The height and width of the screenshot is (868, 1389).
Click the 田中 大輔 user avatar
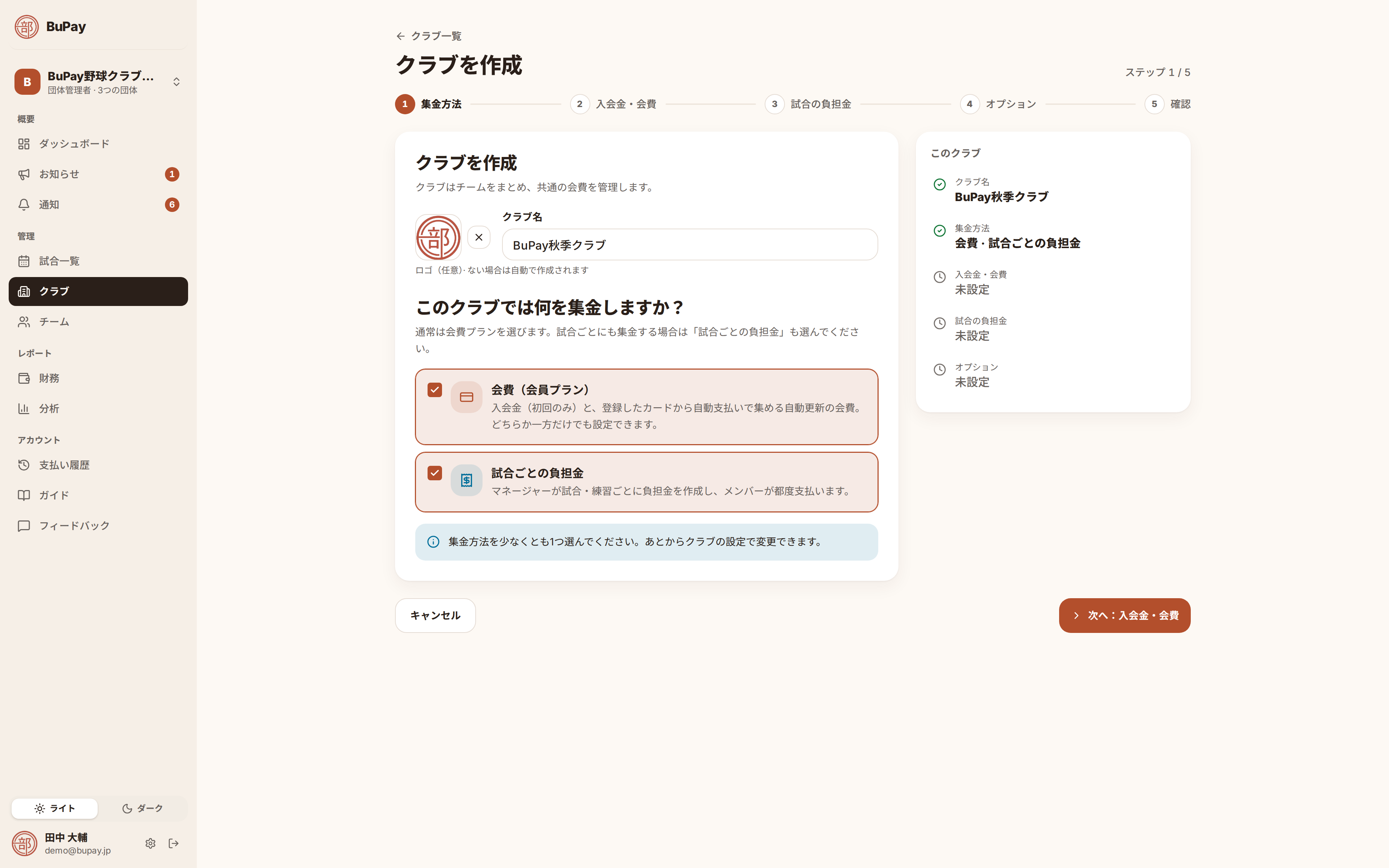click(x=25, y=843)
